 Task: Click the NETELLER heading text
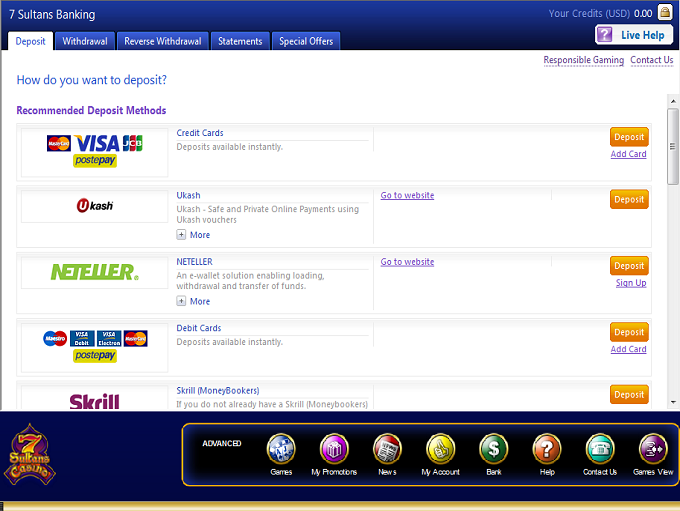click(x=194, y=262)
